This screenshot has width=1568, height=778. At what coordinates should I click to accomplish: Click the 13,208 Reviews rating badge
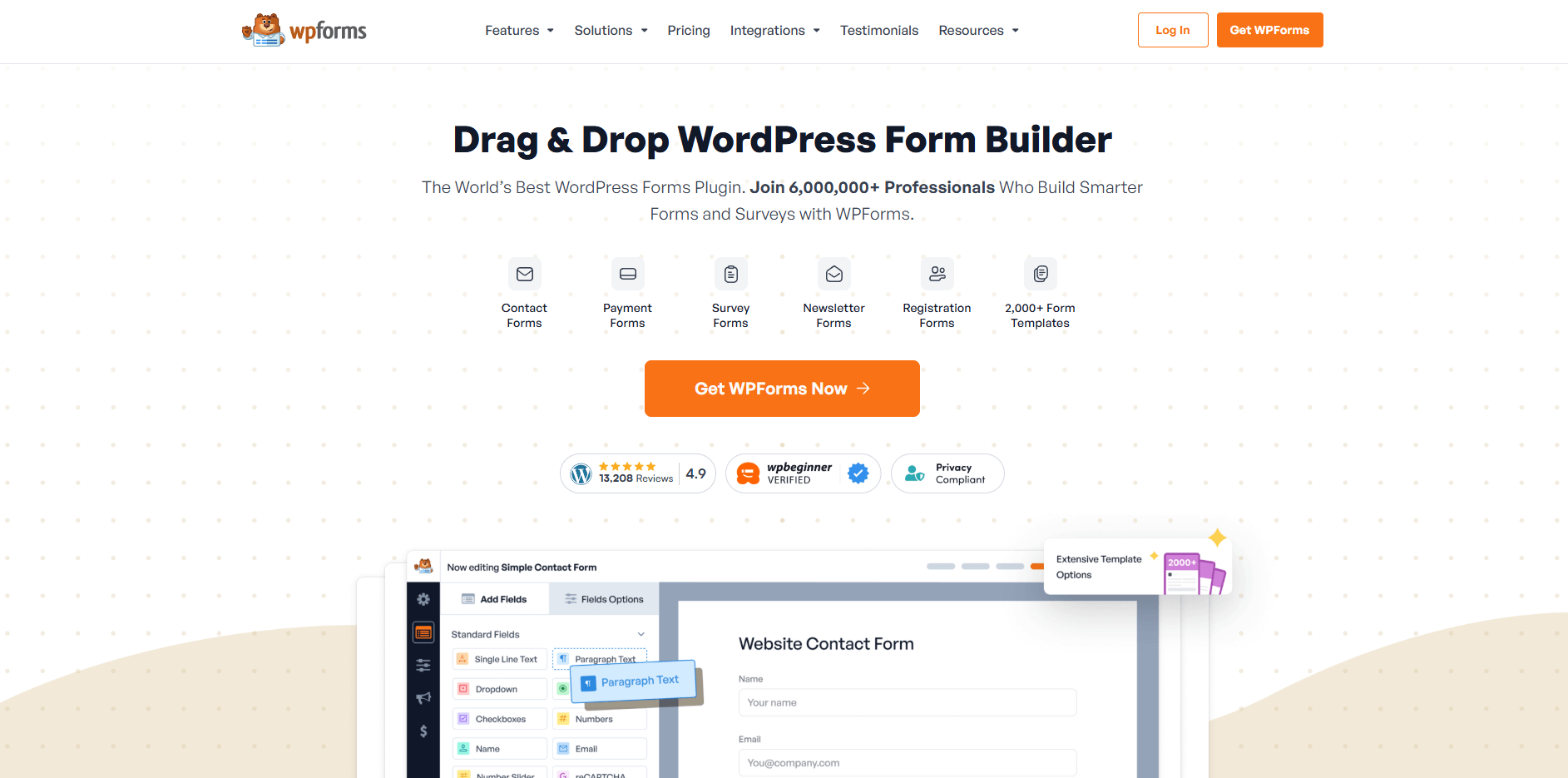638,473
